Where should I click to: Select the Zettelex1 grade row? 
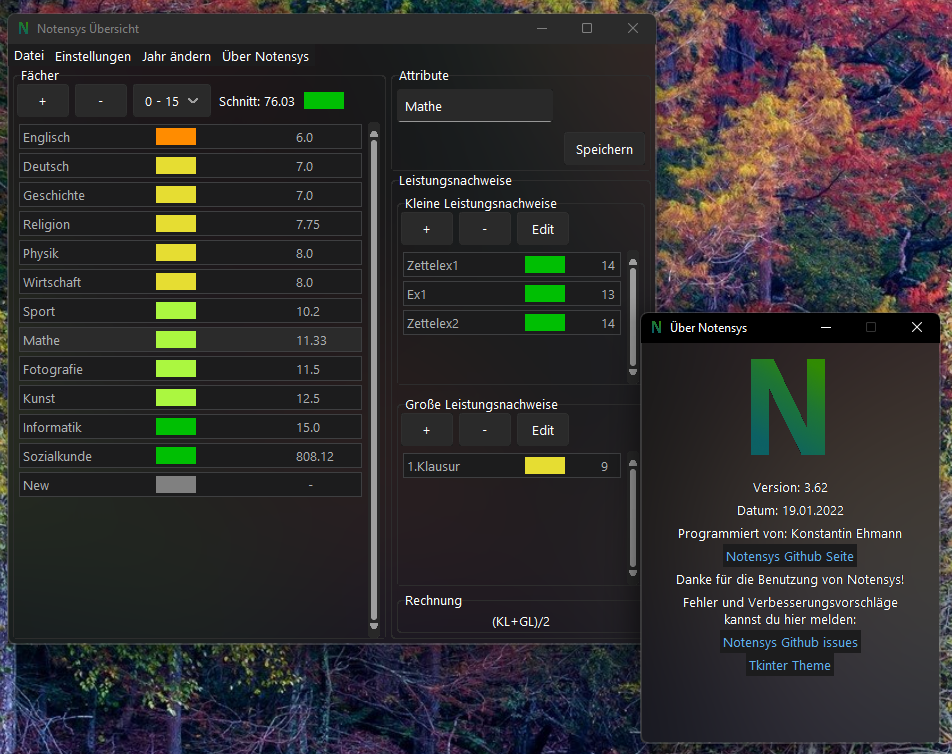(x=512, y=265)
